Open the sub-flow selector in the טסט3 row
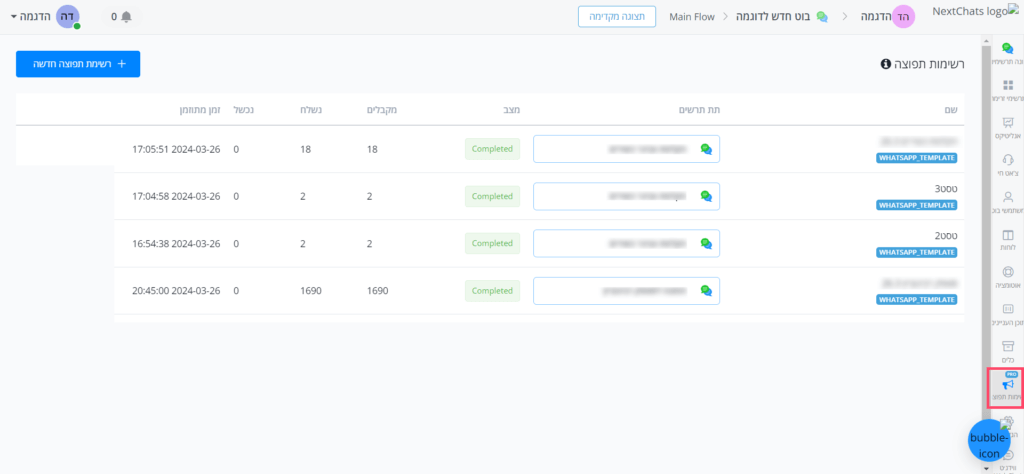This screenshot has height=474, width=1024. coord(626,196)
